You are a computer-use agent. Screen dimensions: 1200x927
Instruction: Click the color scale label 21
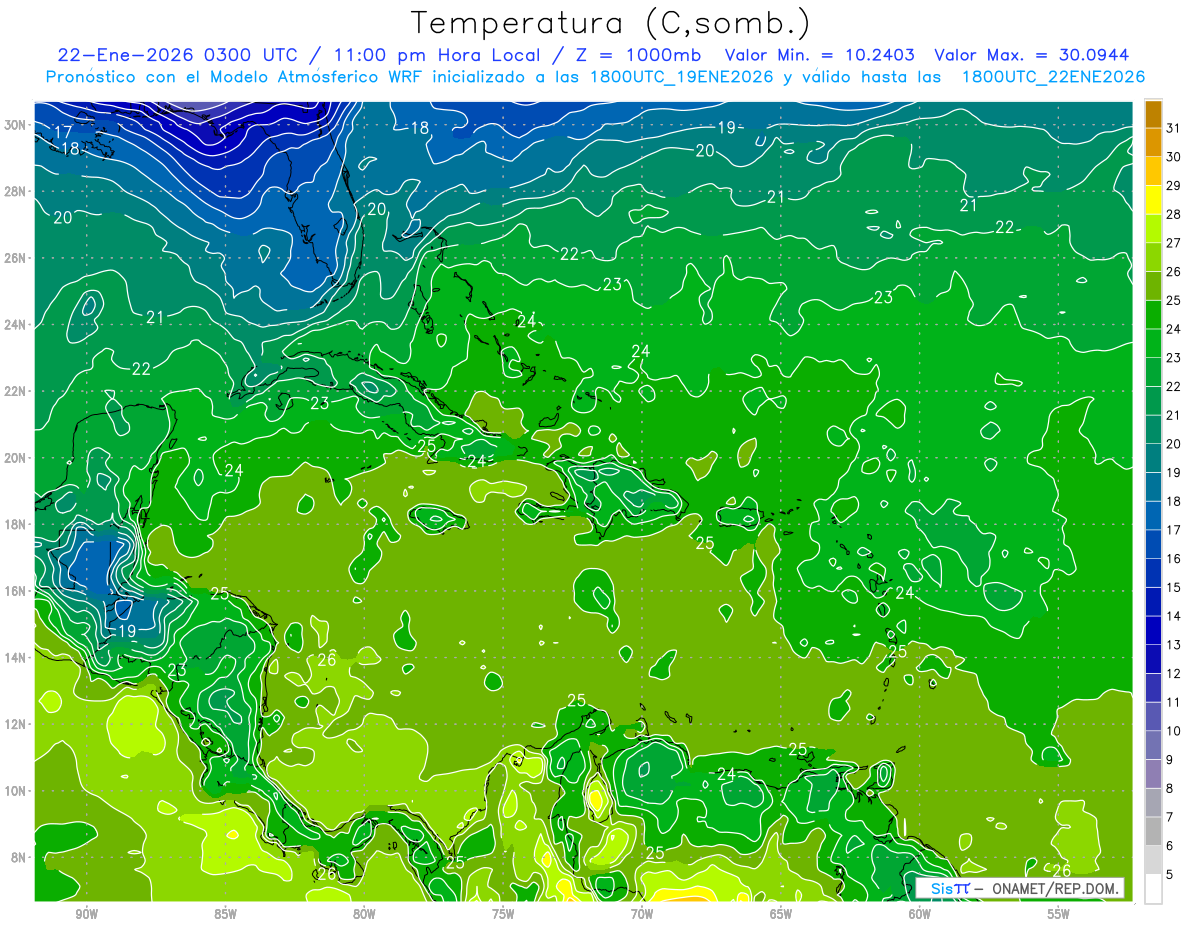point(1174,415)
